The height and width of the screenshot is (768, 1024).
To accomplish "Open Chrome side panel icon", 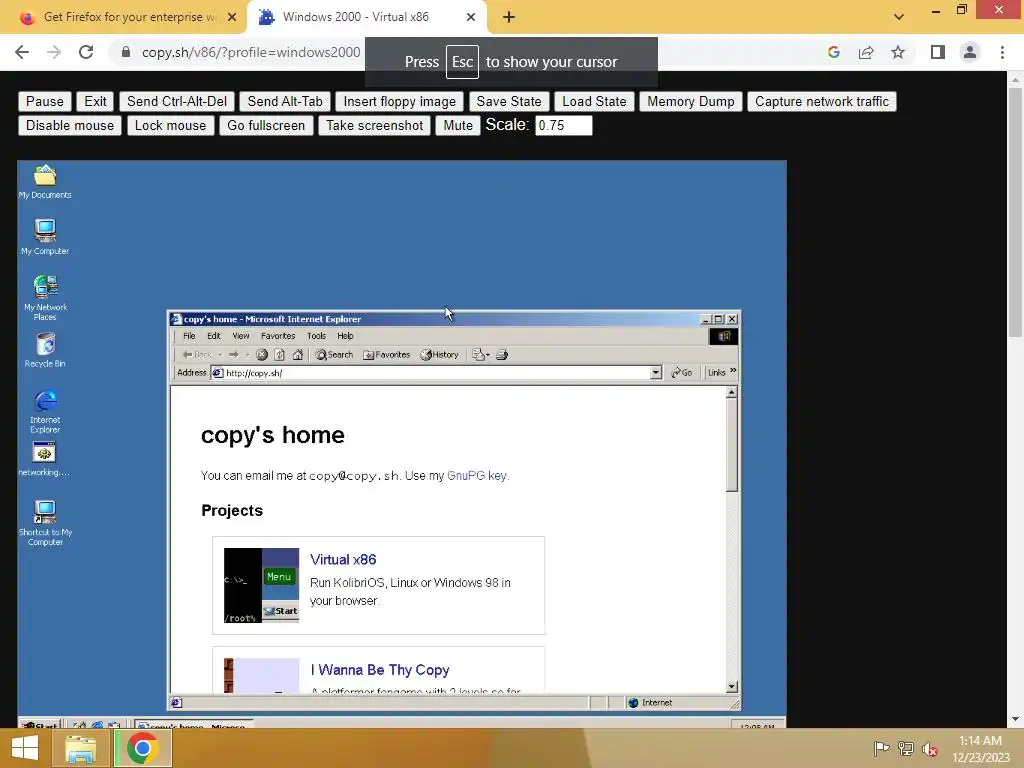I will [938, 52].
